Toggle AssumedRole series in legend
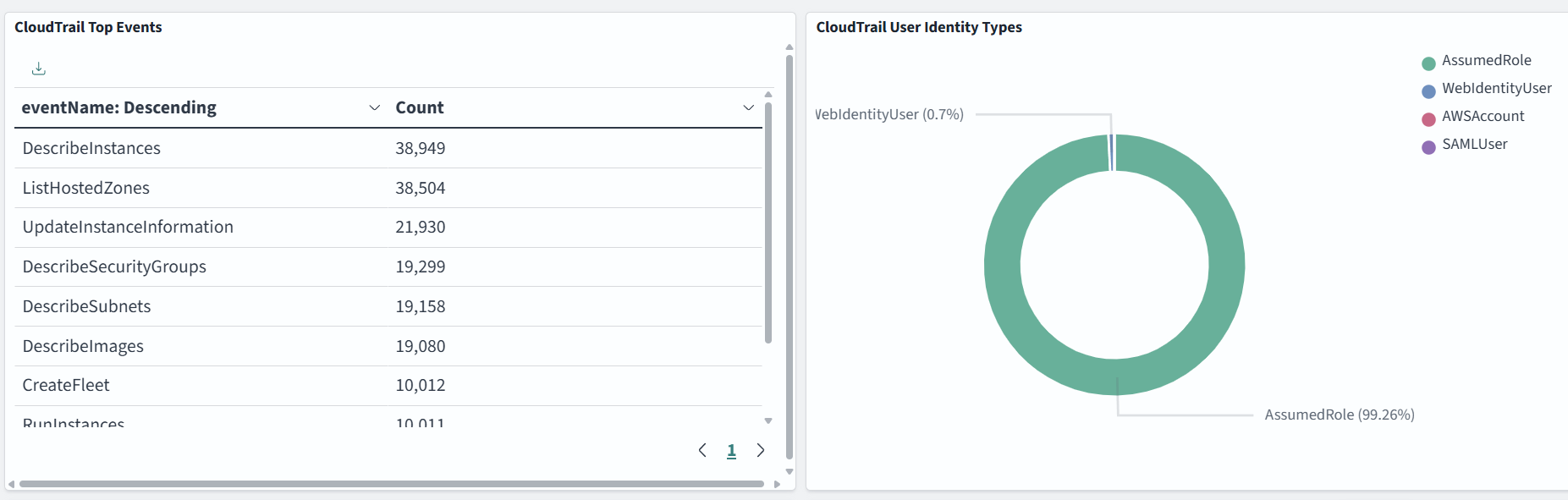The width and height of the screenshot is (1568, 500). click(x=1486, y=61)
